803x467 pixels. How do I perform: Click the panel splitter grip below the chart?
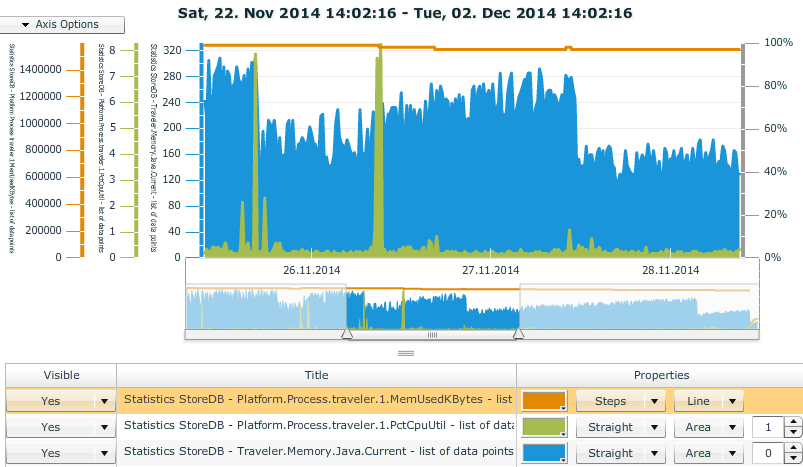406,354
